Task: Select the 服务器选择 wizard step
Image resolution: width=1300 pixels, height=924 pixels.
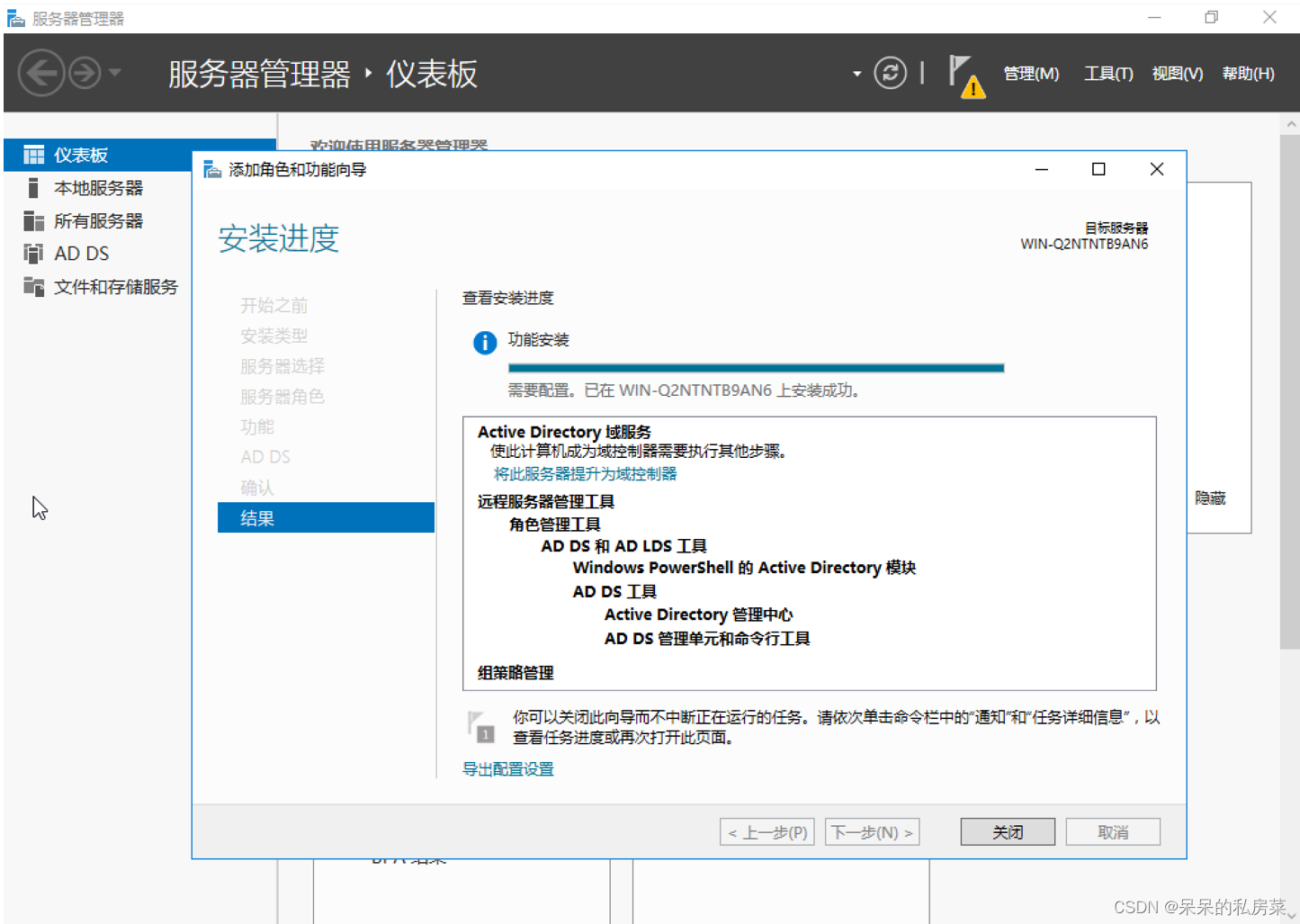Action: point(282,366)
